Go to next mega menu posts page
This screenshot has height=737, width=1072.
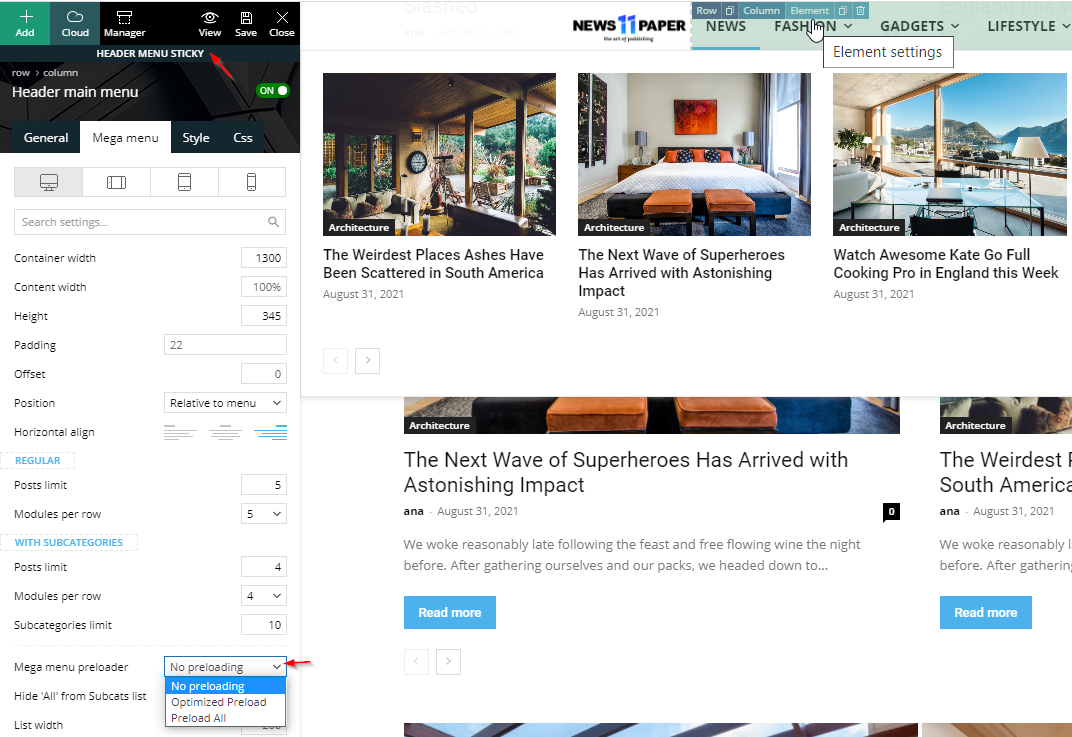(367, 360)
